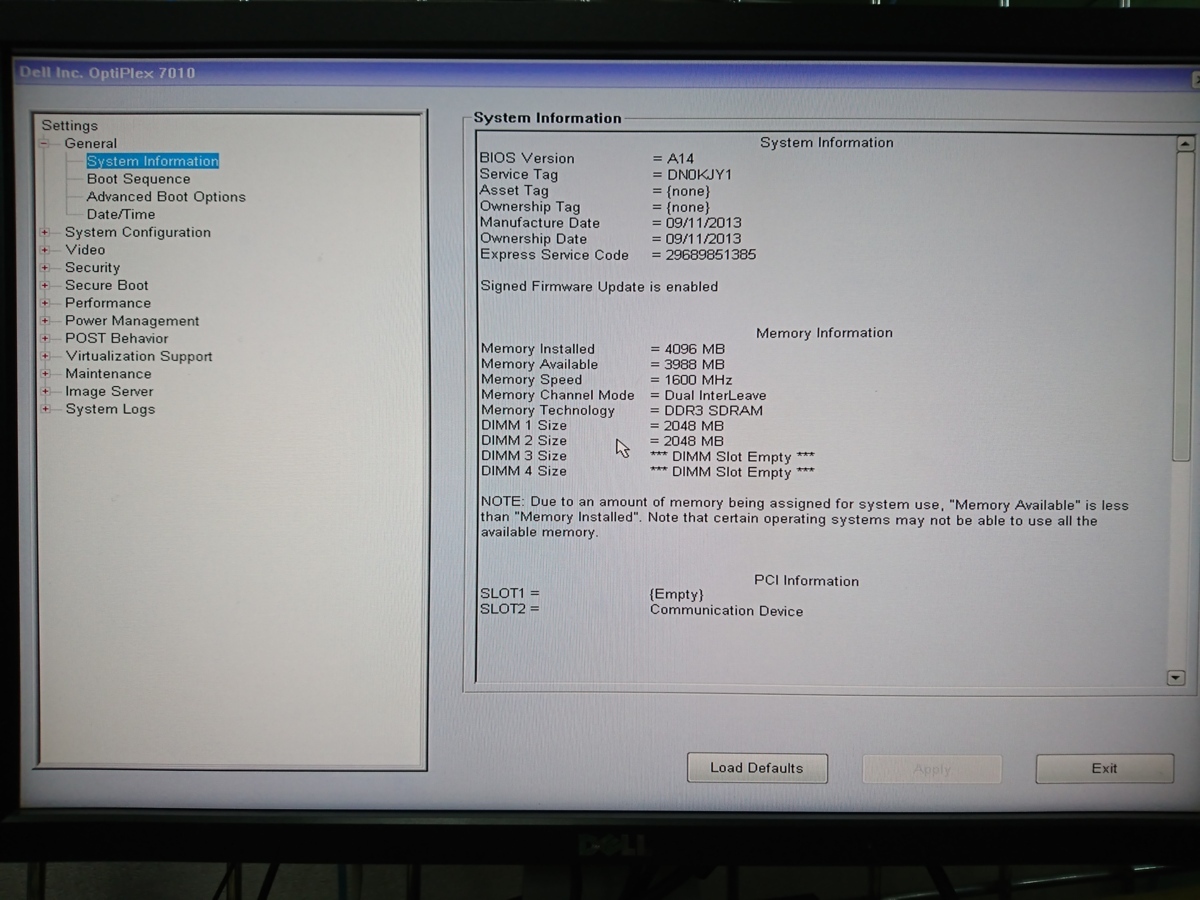The image size is (1200, 900).
Task: Click Signed Firmware Update is enabled text
Action: pos(599,286)
